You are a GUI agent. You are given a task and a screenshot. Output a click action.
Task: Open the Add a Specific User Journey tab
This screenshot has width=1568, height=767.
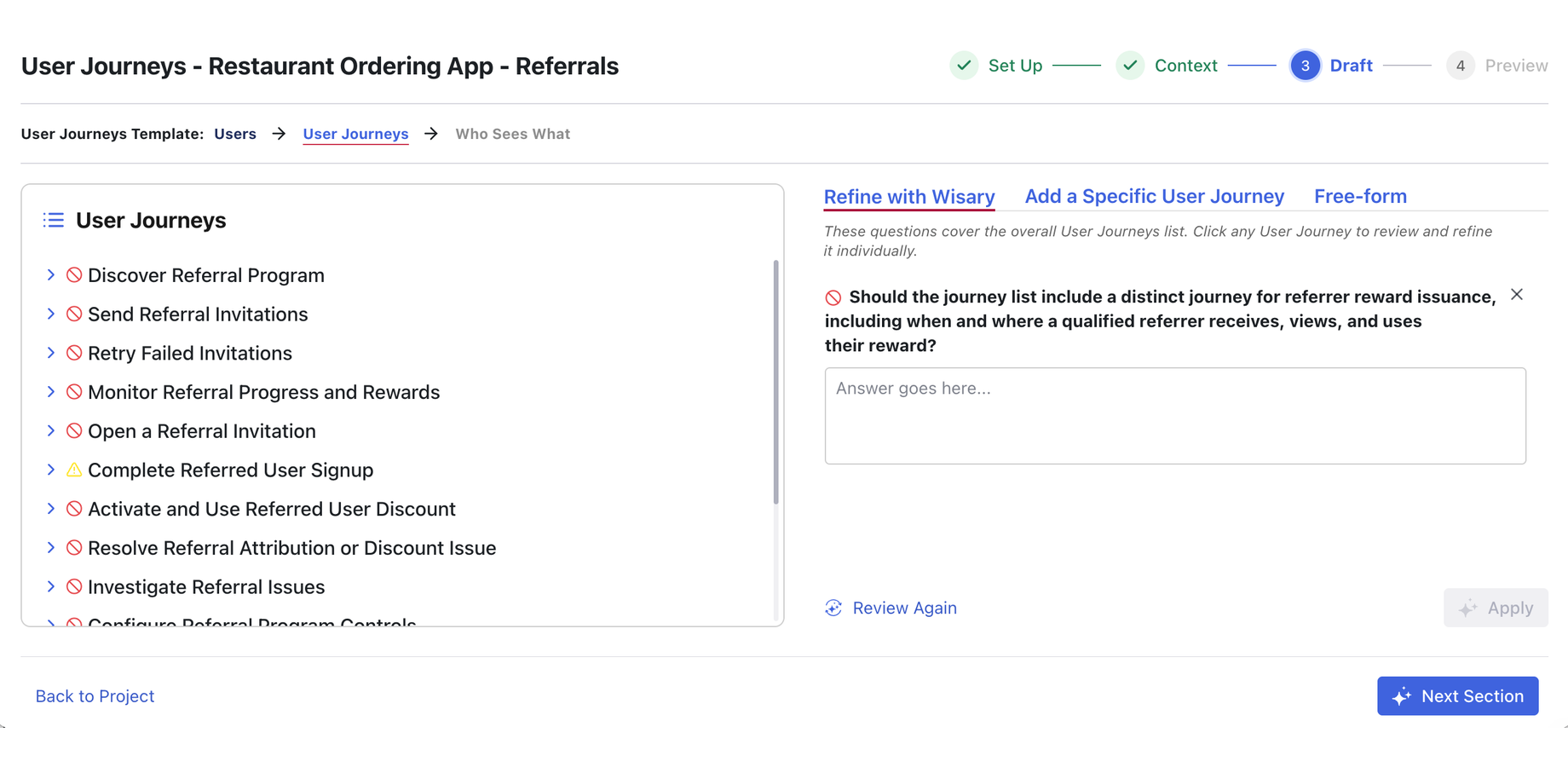click(1154, 197)
